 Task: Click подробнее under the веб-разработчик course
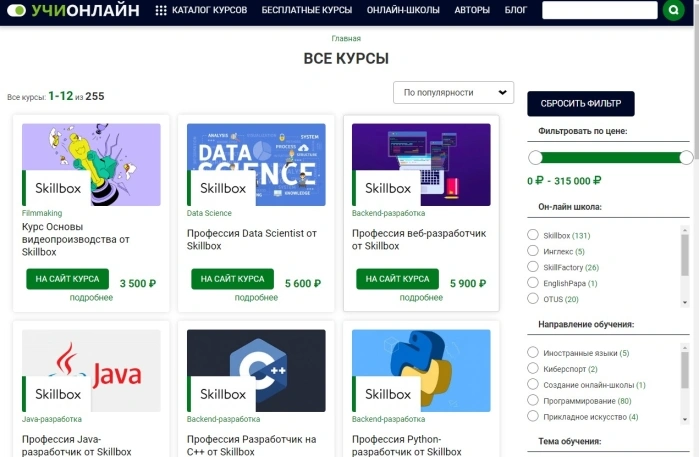[x=421, y=297]
